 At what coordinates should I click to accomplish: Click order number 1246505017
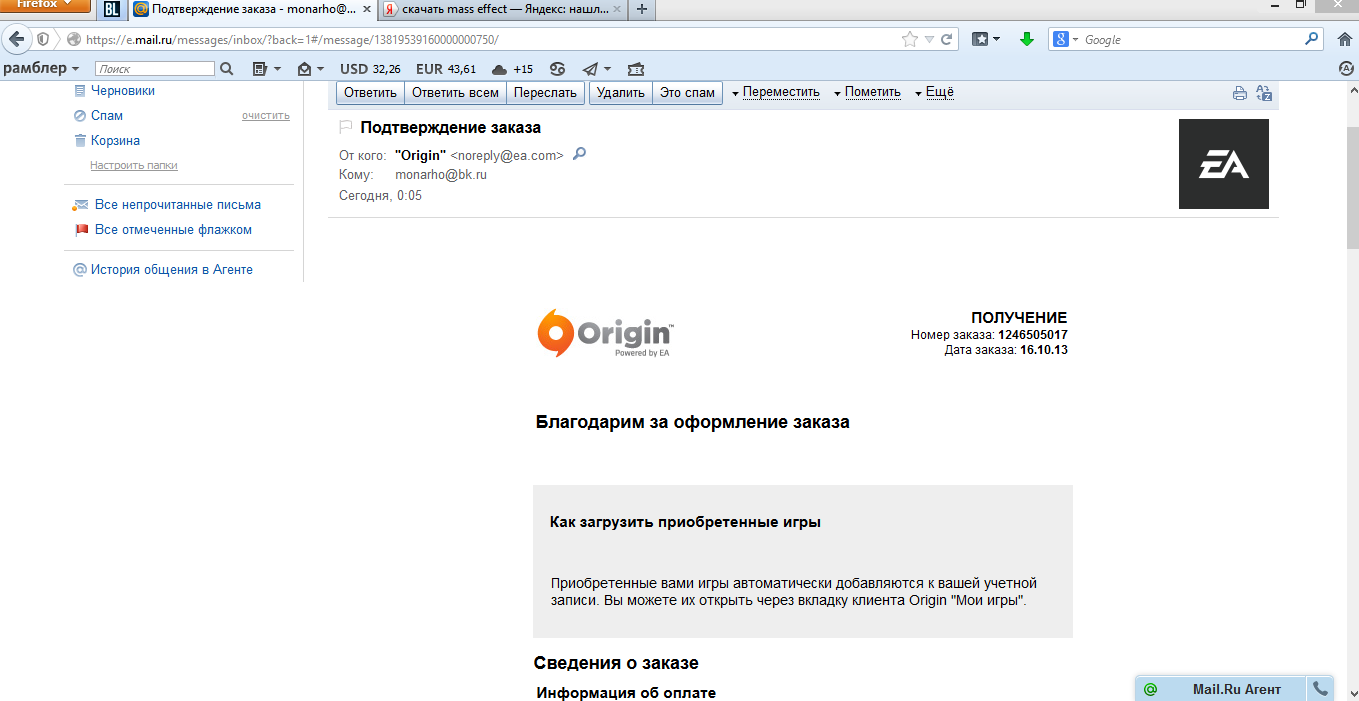point(1033,334)
